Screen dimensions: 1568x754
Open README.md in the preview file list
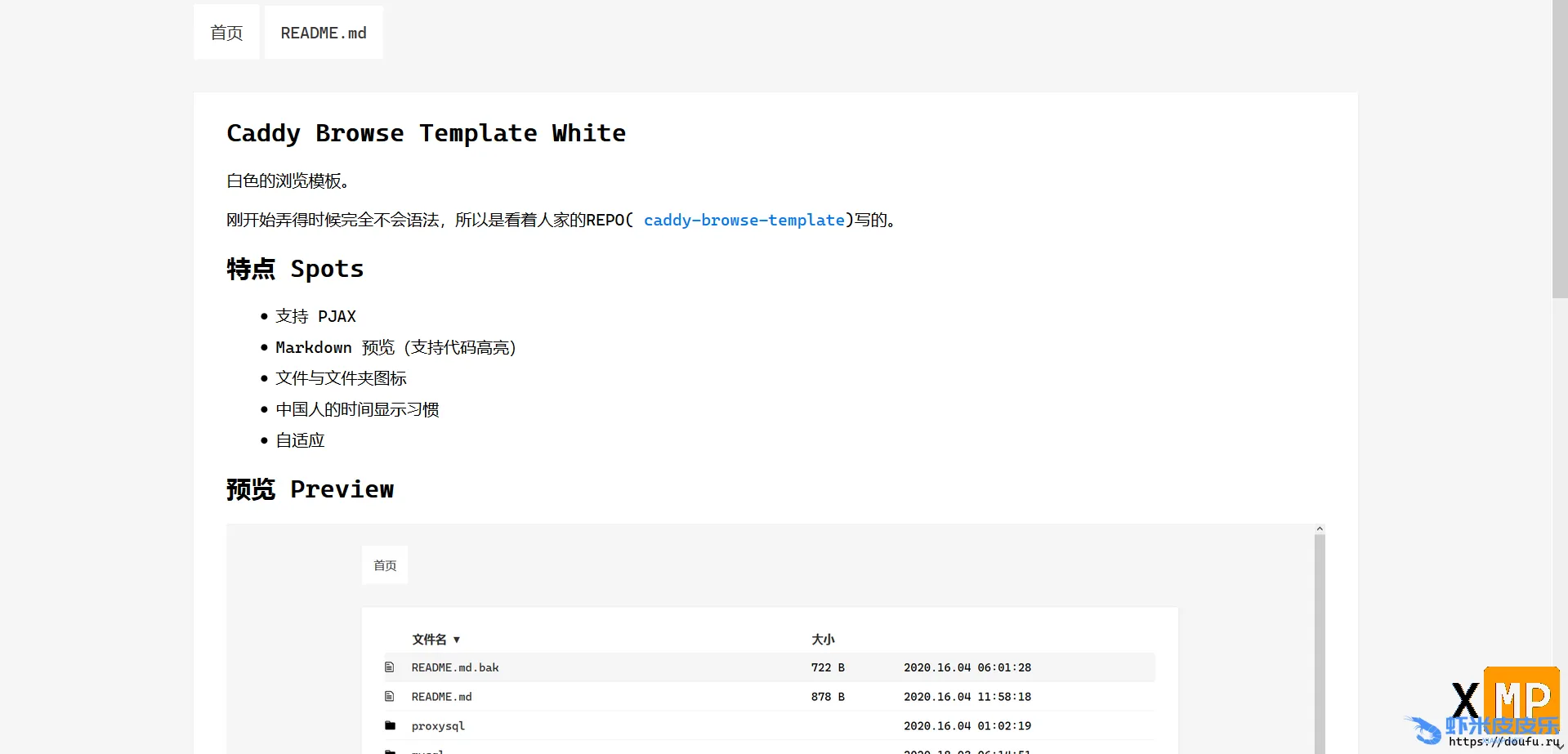[x=441, y=697]
